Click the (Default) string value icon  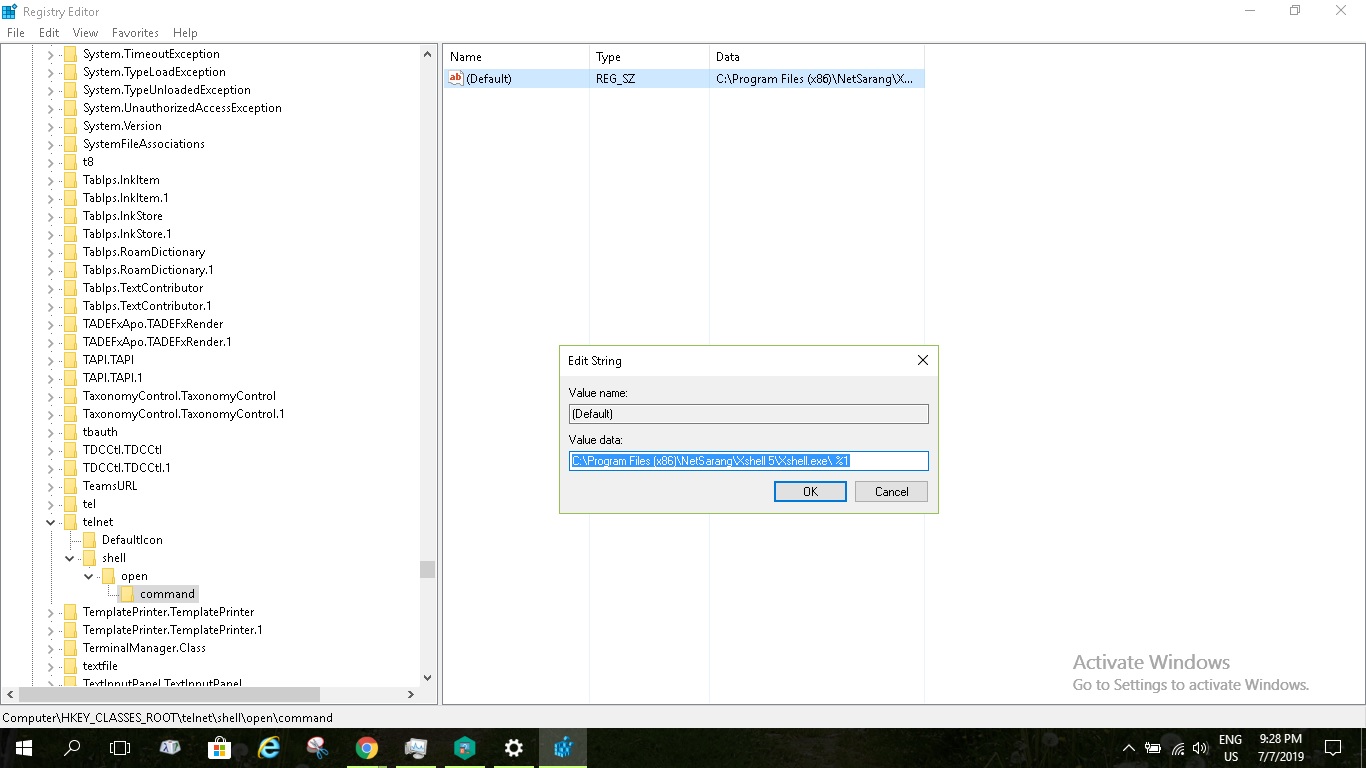(x=456, y=78)
